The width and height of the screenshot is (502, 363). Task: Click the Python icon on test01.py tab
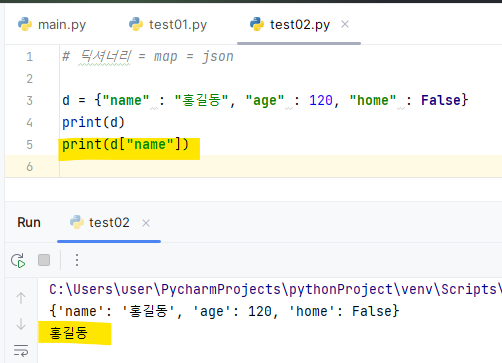click(x=136, y=24)
